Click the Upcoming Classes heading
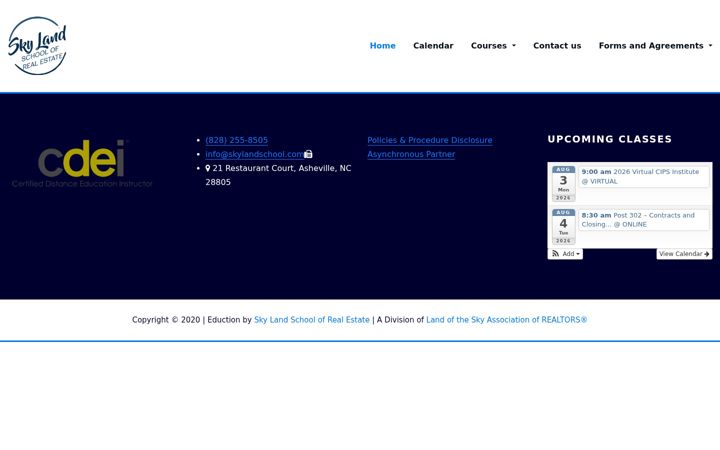Image resolution: width=720 pixels, height=450 pixels. coord(610,139)
